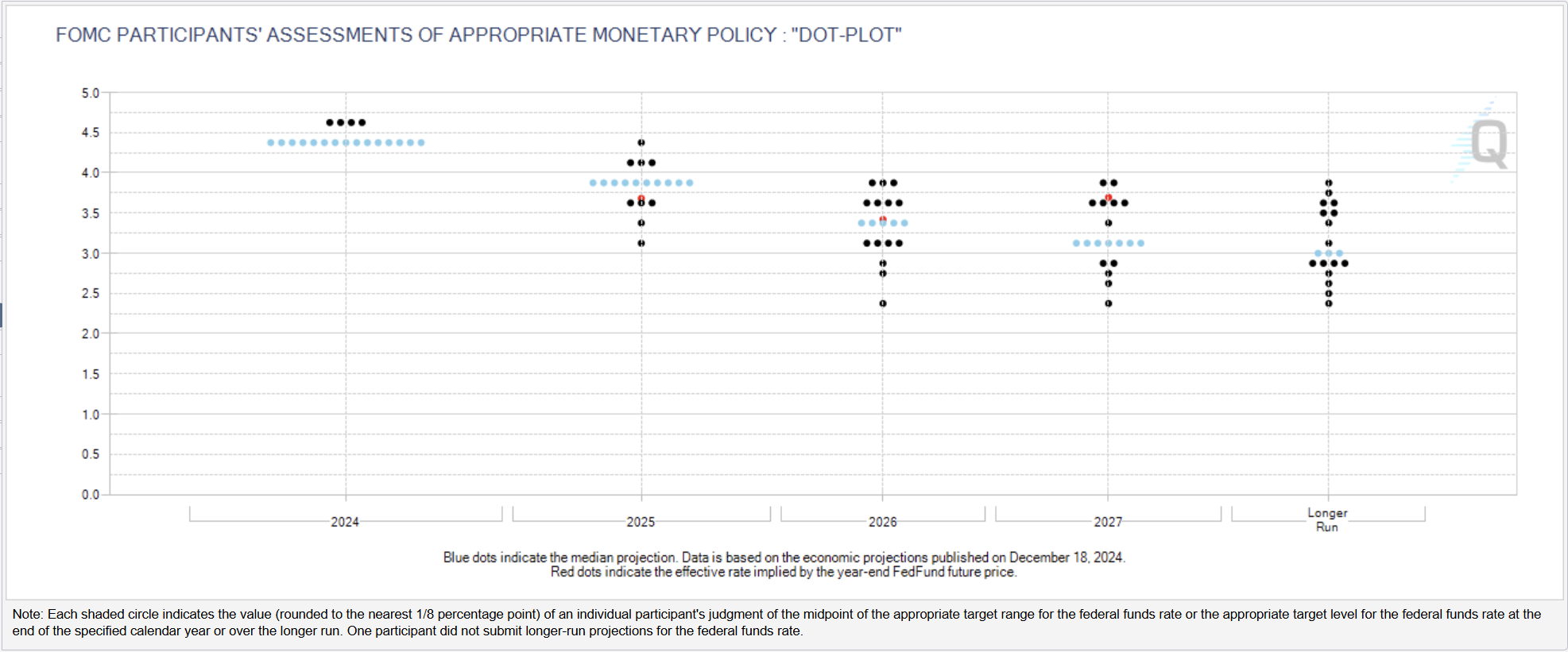Click the red fed funds futures dot for 2025
The image size is (1568, 652).
[x=641, y=198]
